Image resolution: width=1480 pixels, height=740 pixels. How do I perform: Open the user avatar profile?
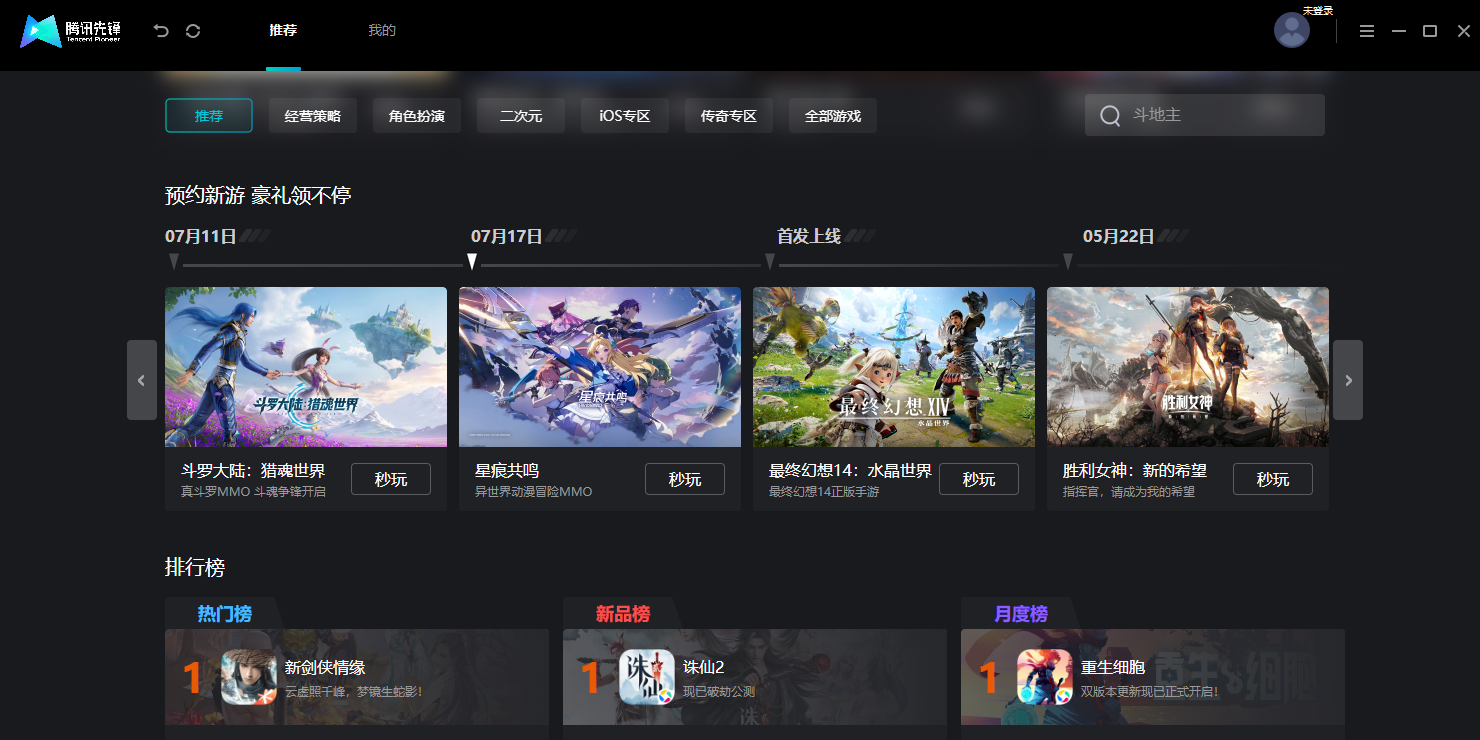click(1291, 31)
